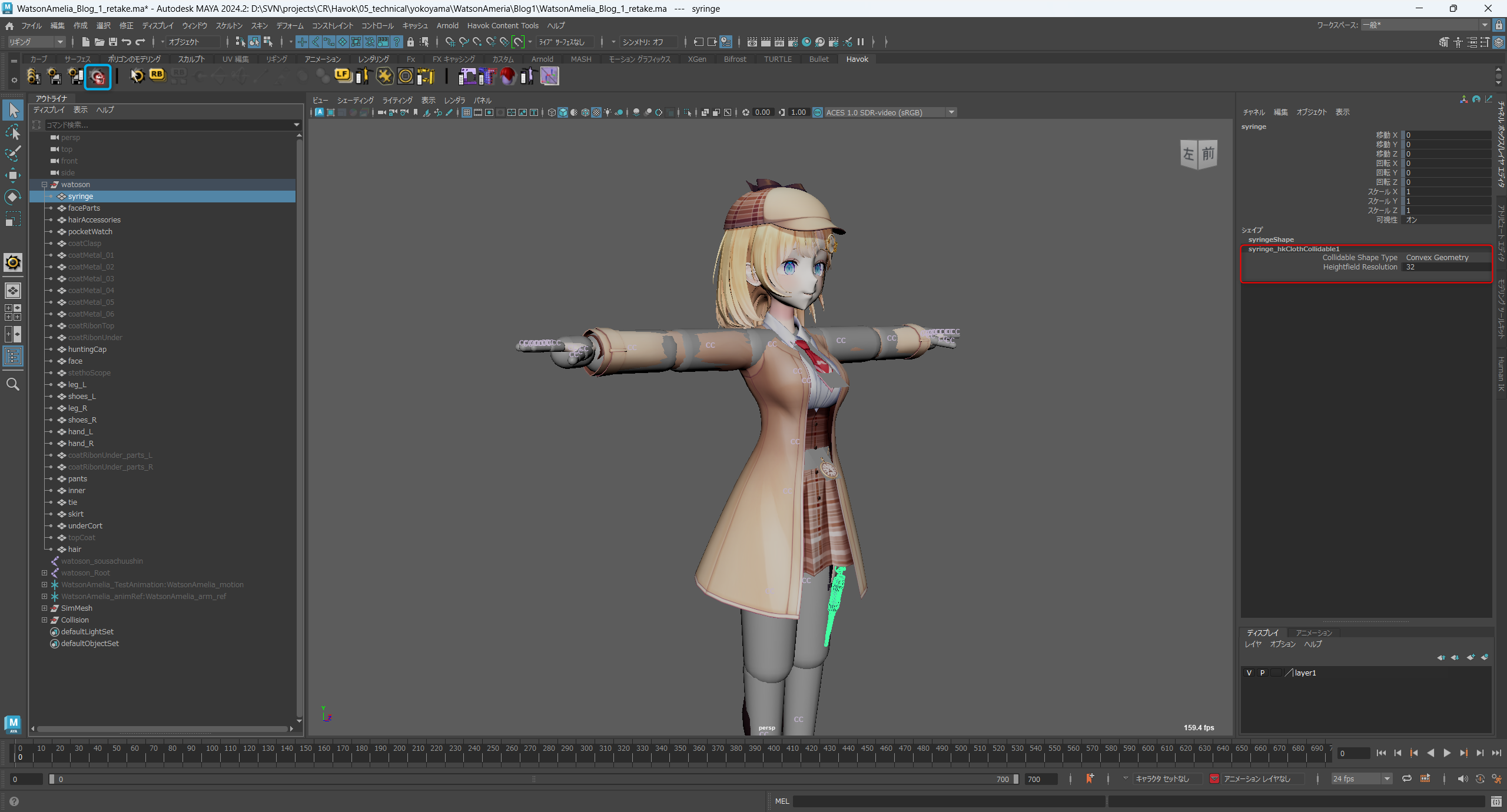The height and width of the screenshot is (812, 1507).
Task: Toggle use all lights bulb icon
Action: (608, 112)
